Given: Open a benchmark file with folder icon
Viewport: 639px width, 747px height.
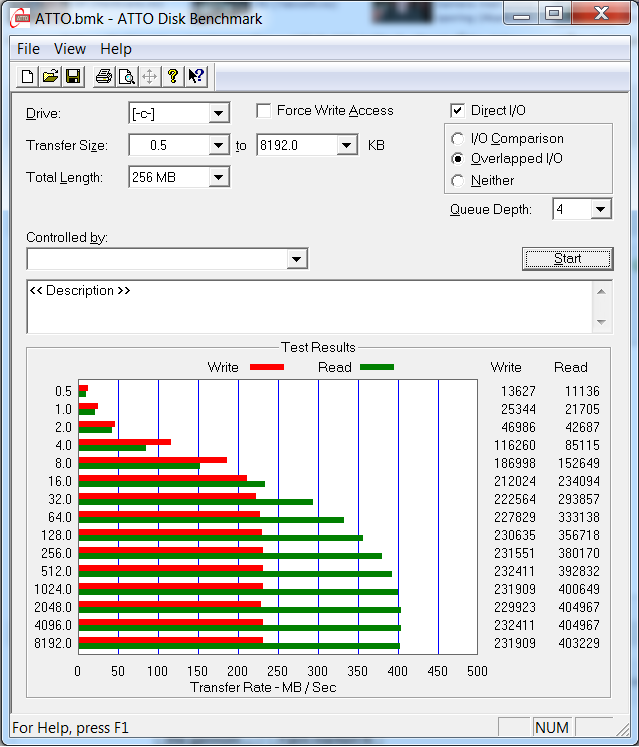Looking at the screenshot, I should (50, 76).
